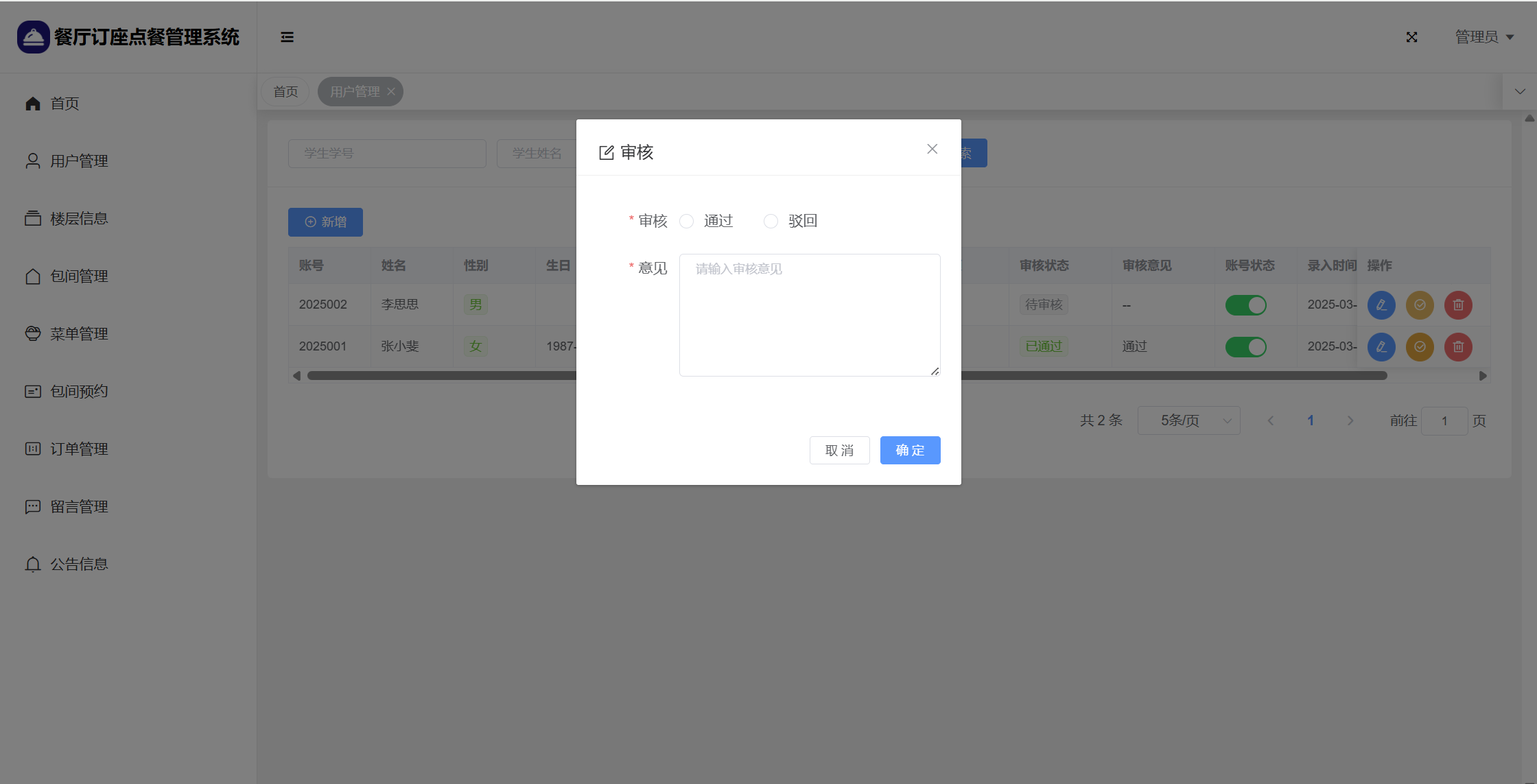1537x784 pixels.
Task: Click the fullscreen toggle icon in header
Action: coord(1411,37)
